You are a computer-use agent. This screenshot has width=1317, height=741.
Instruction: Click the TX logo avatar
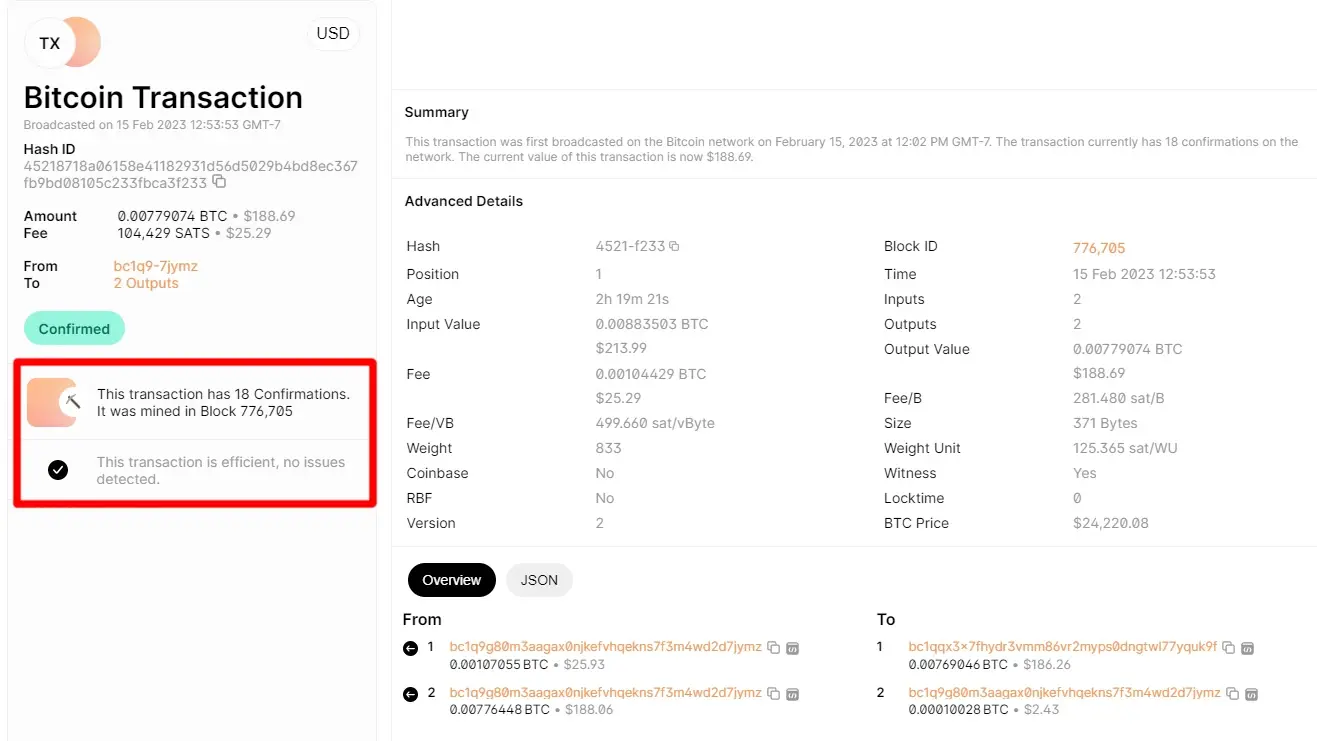pyautogui.click(x=62, y=43)
